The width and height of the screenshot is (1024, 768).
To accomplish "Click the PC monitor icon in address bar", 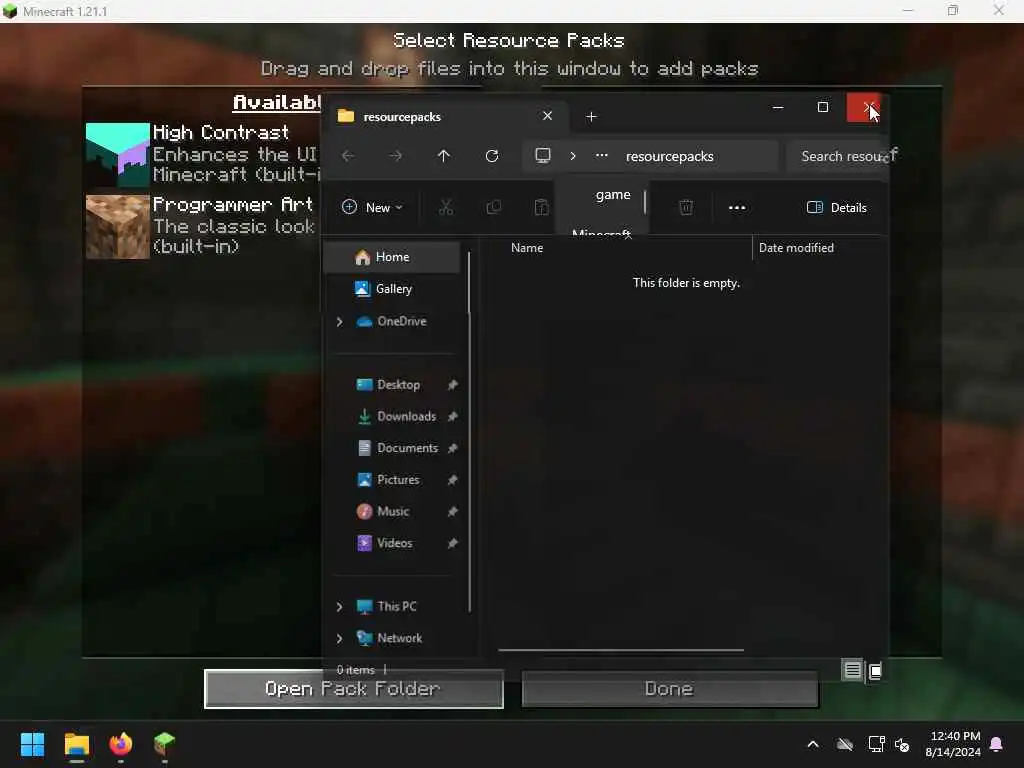I will click(x=543, y=155).
